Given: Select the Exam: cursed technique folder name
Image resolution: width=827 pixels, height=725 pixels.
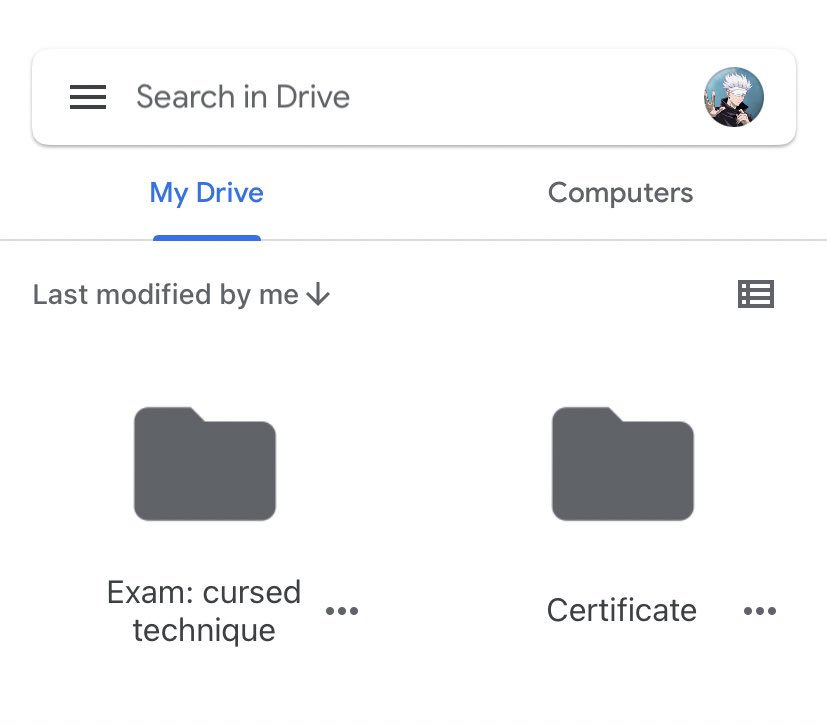Looking at the screenshot, I should [204, 612].
